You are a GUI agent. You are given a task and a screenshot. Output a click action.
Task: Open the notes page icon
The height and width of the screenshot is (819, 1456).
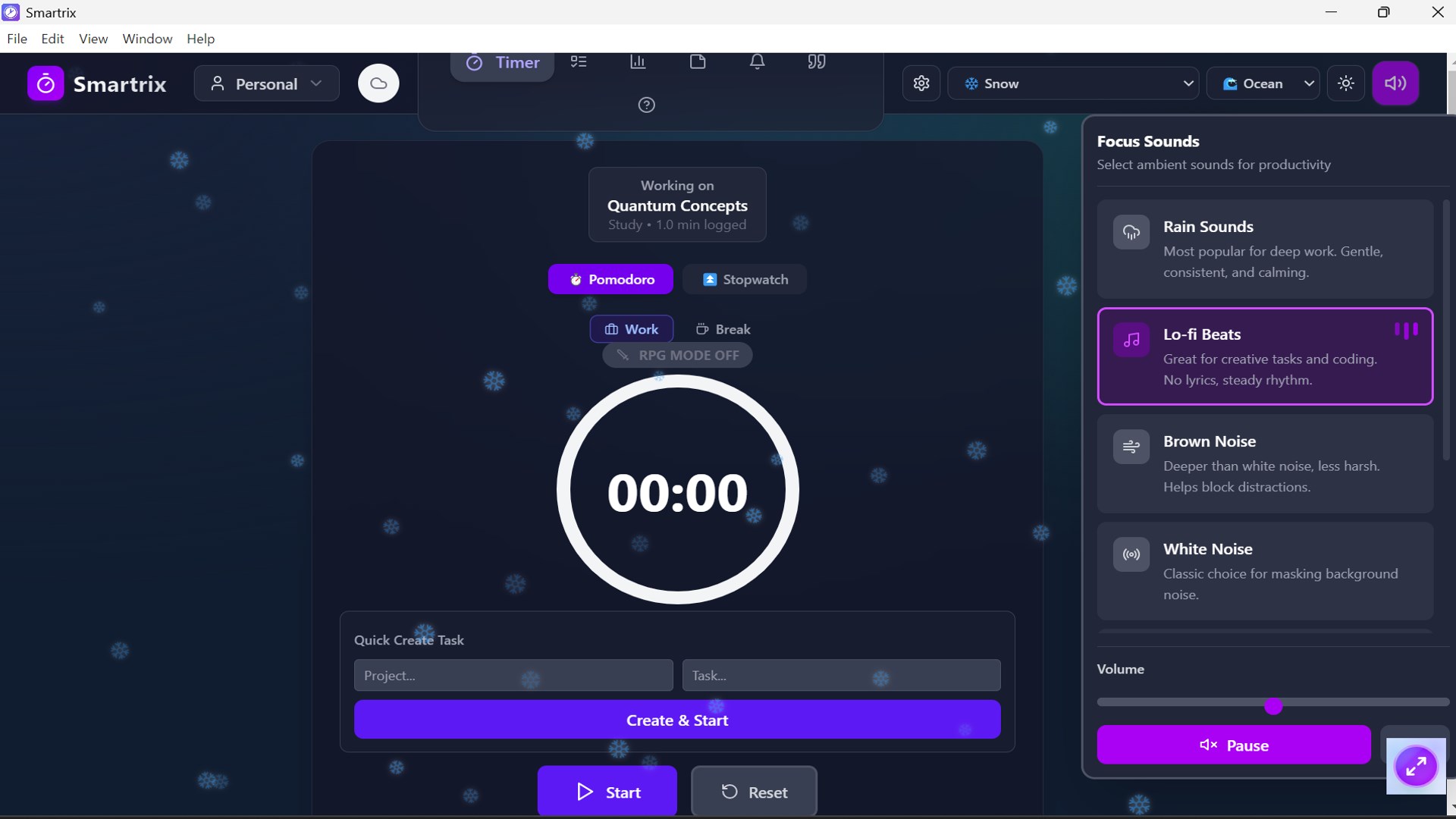698,62
